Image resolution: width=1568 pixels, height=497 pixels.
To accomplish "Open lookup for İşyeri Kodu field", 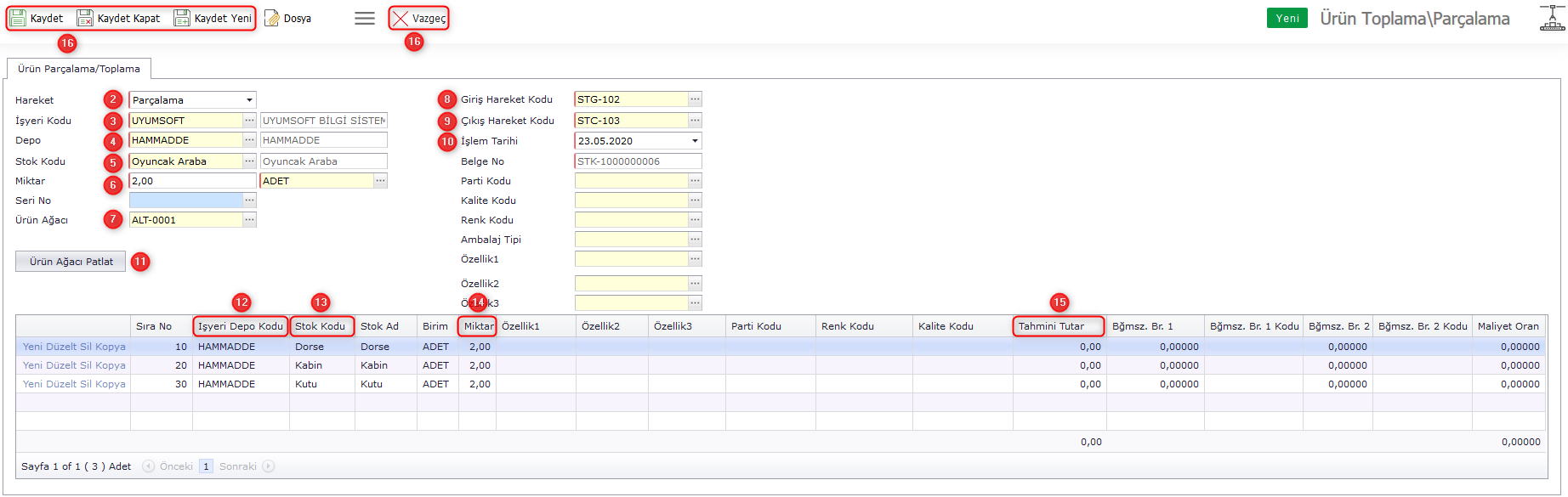I will (249, 121).
